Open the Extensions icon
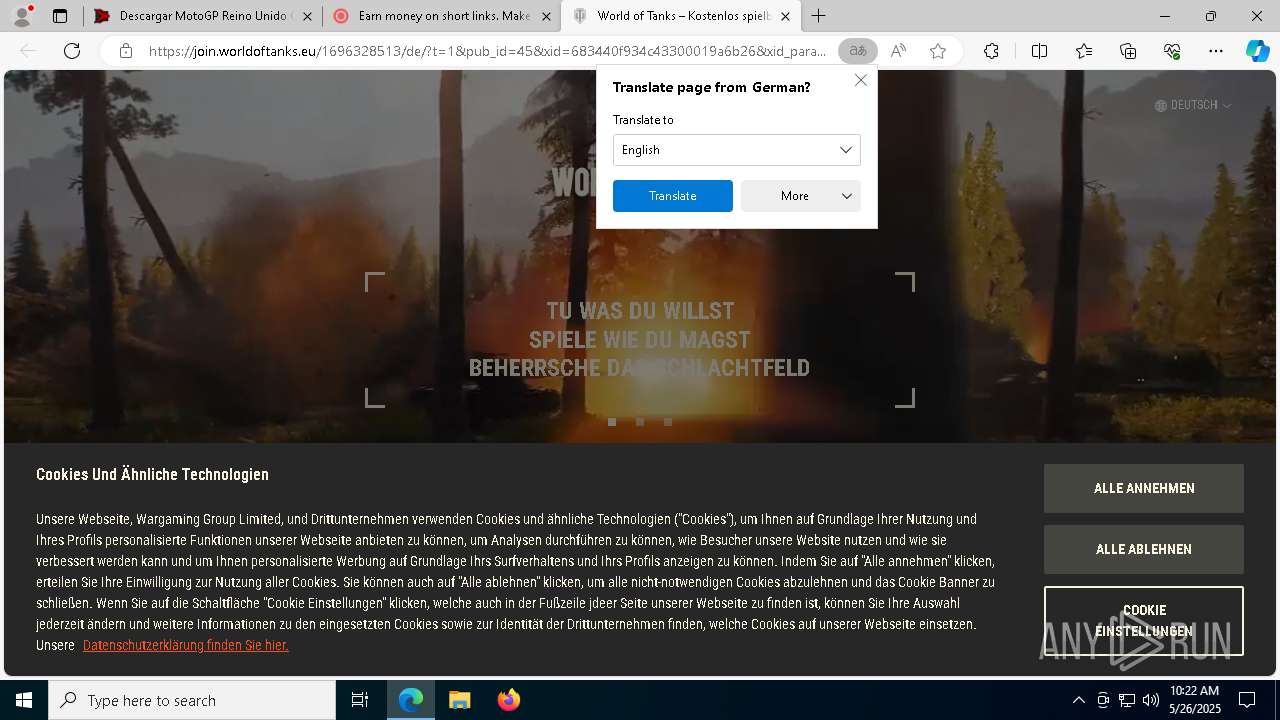The width and height of the screenshot is (1280, 720). pos(991,51)
